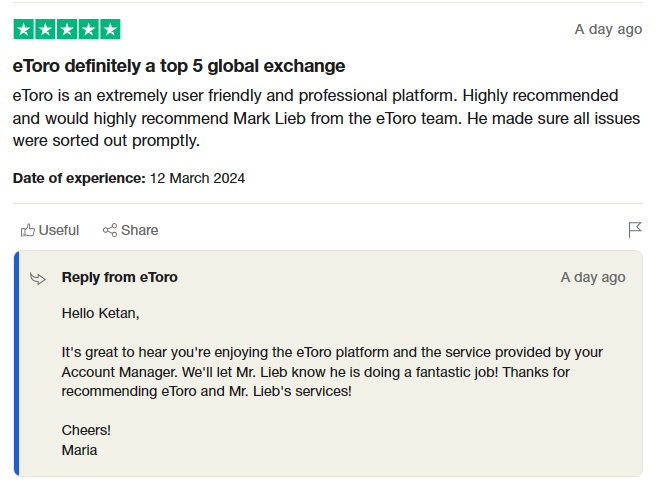Open the review title about top 5 global exchange
The image size is (662, 493).
pos(179,66)
